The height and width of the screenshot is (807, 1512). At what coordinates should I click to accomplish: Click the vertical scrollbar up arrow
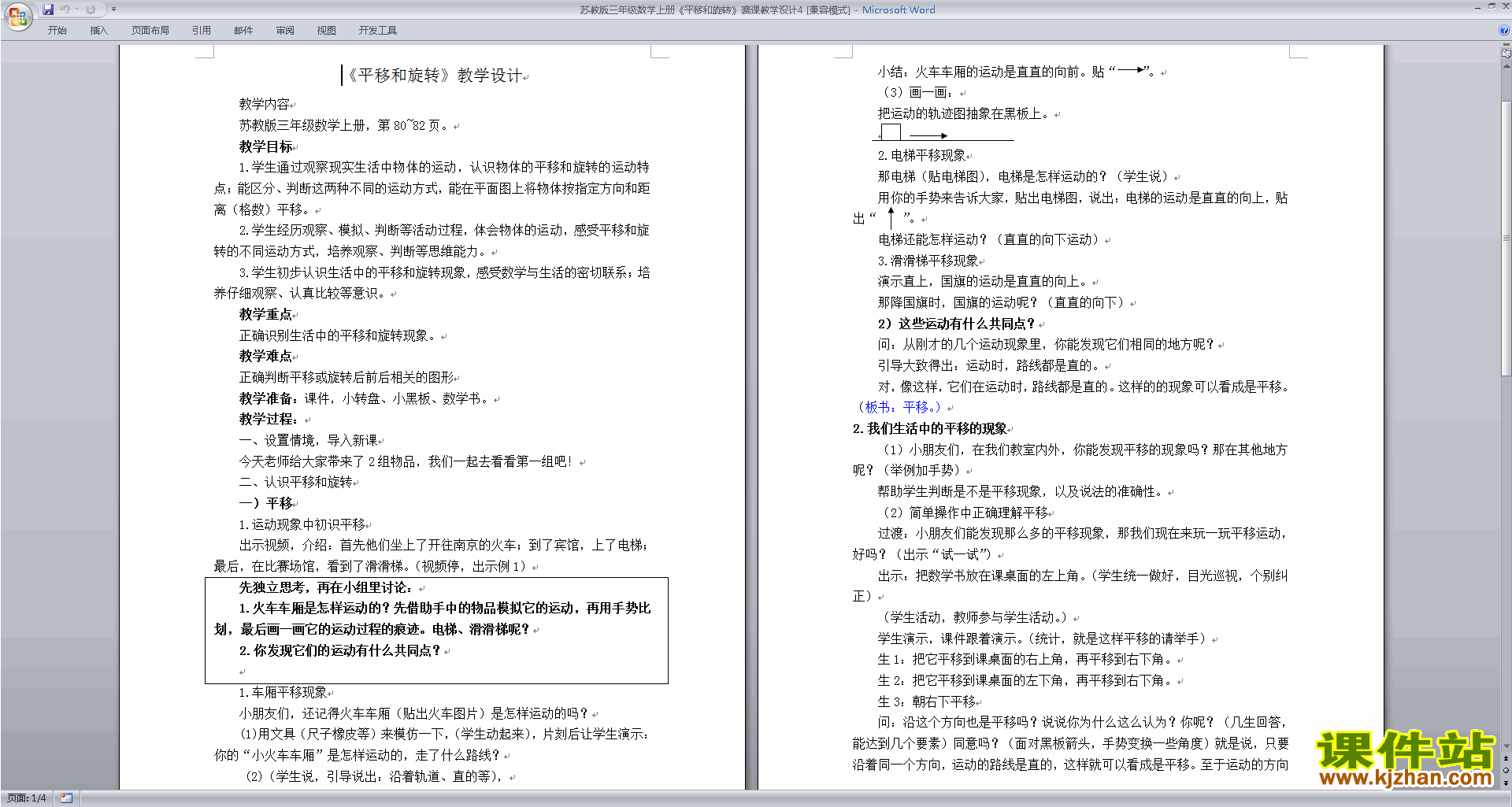click(x=1506, y=65)
